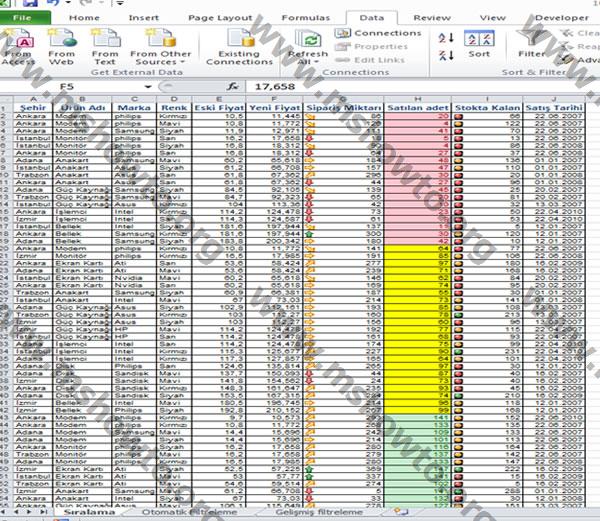Select column E header
The height and width of the screenshot is (521, 600).
pos(219,99)
